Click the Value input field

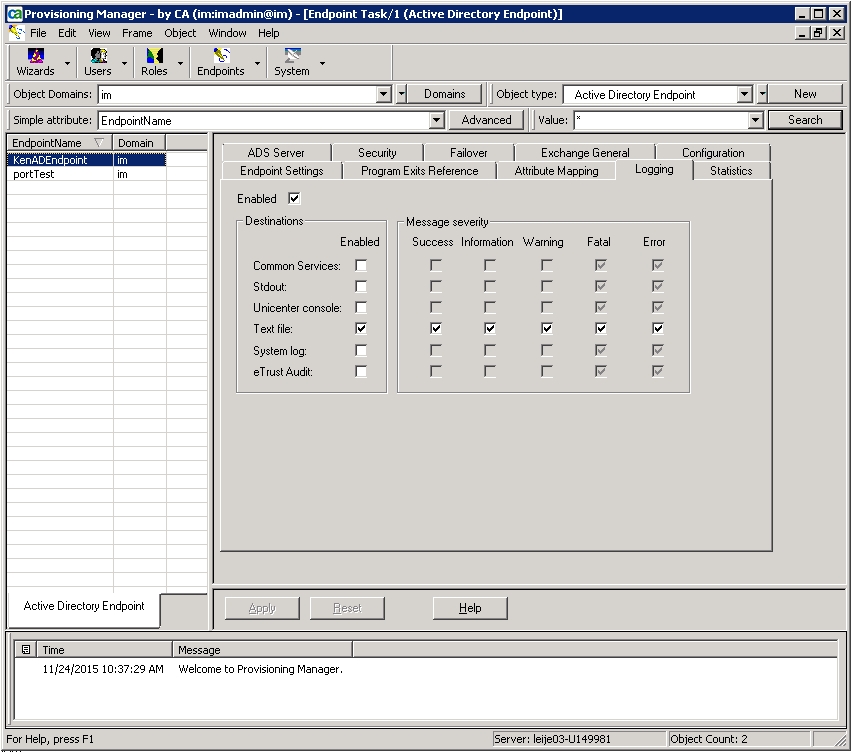(660, 121)
